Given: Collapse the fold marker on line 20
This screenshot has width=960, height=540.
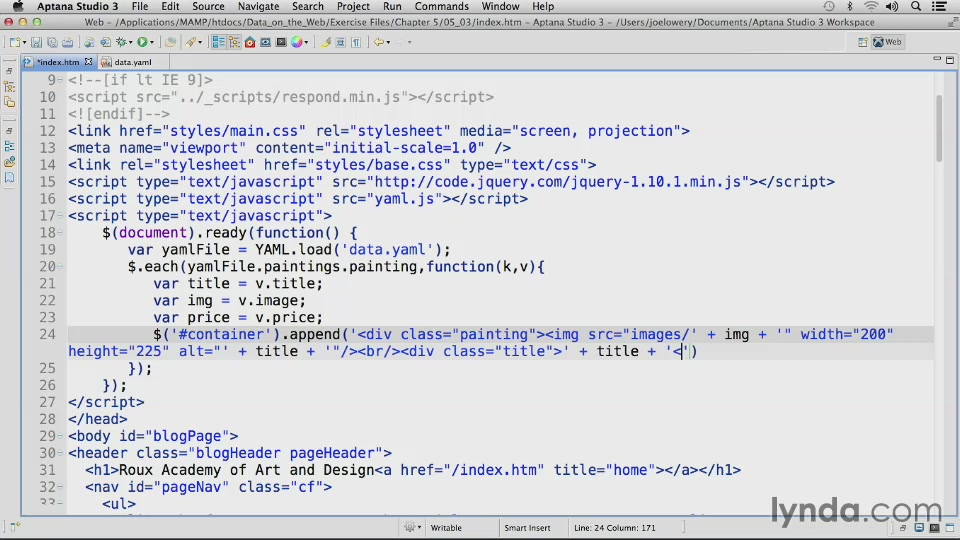Looking at the screenshot, I should click(60, 266).
